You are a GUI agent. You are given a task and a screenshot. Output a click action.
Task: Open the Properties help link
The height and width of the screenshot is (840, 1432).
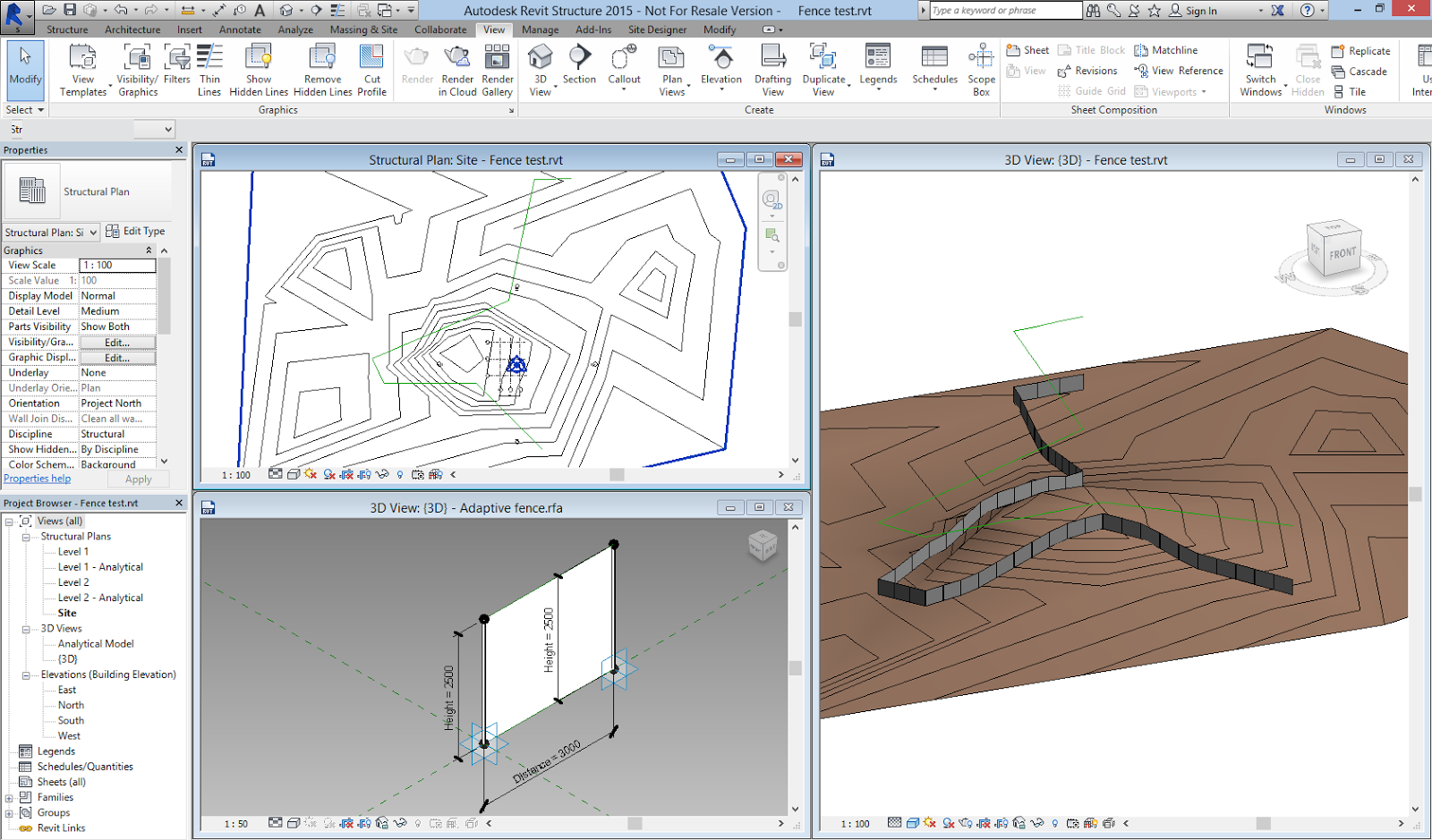[38, 478]
